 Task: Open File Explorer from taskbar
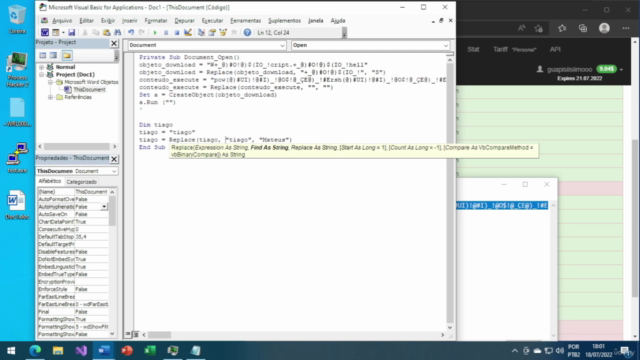pyautogui.click(x=58, y=351)
